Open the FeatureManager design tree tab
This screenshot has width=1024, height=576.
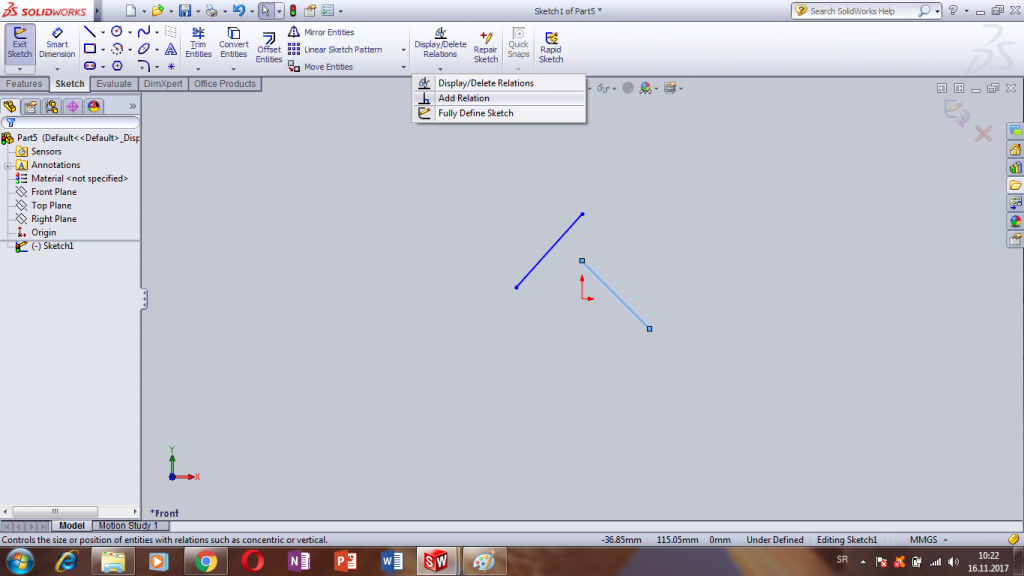point(10,106)
